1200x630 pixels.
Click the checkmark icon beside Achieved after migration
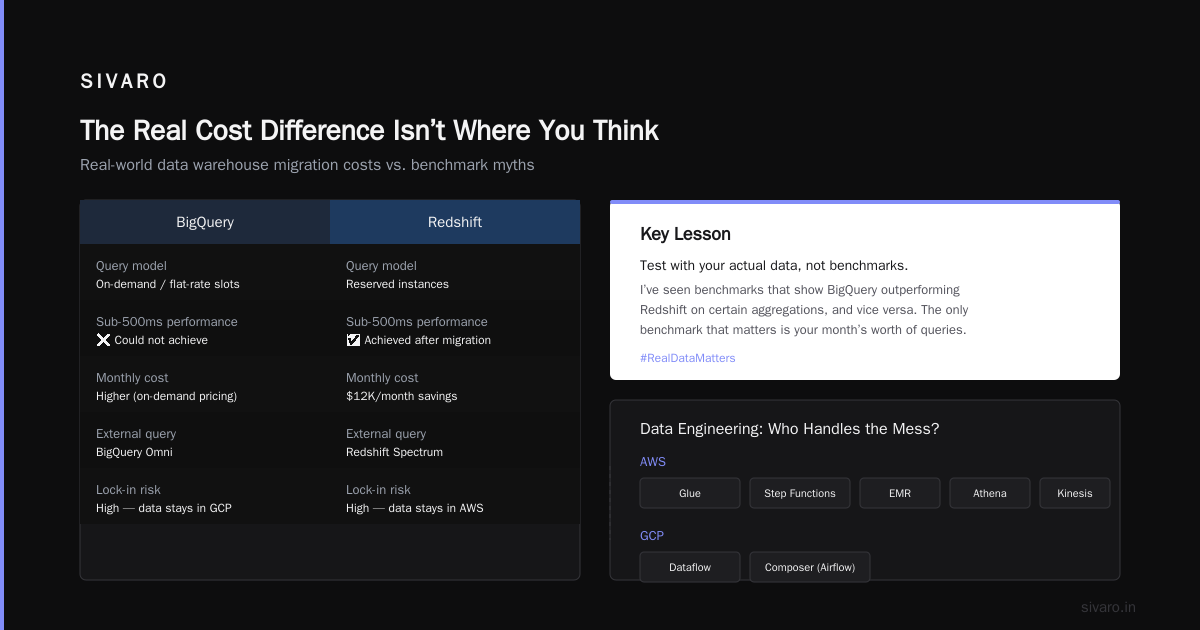353,340
